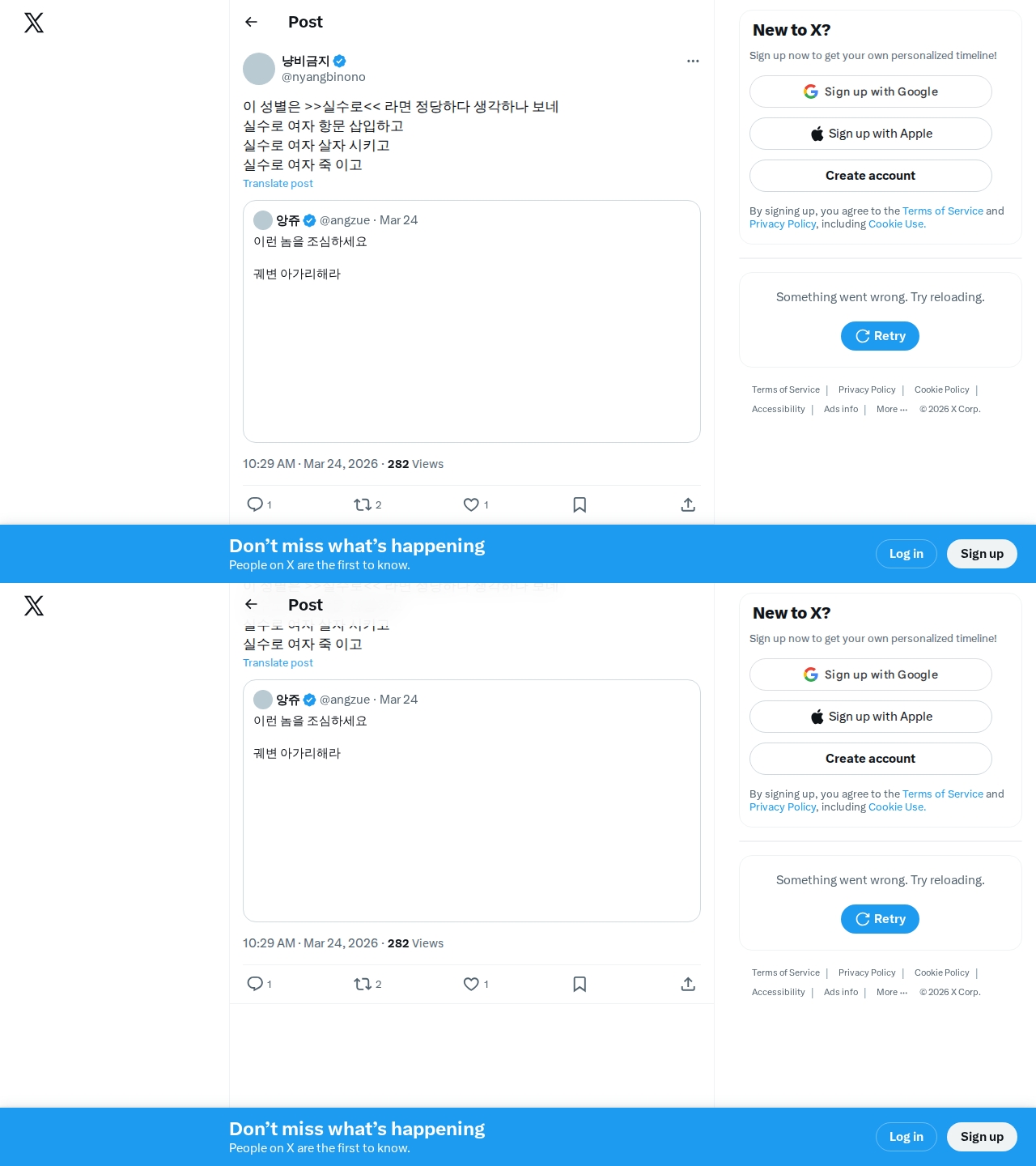Open the nyangbinono profile avatar
This screenshot has height=1166, width=1036.
tap(259, 69)
